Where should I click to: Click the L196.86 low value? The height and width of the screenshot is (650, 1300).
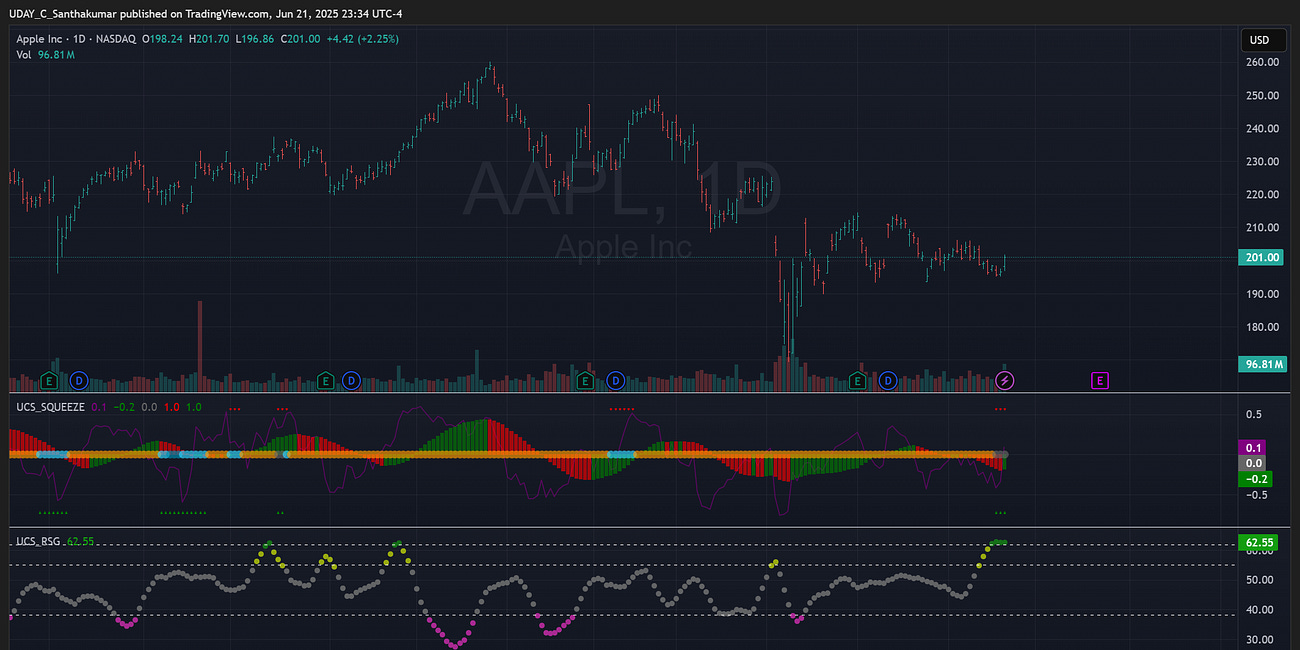(255, 39)
